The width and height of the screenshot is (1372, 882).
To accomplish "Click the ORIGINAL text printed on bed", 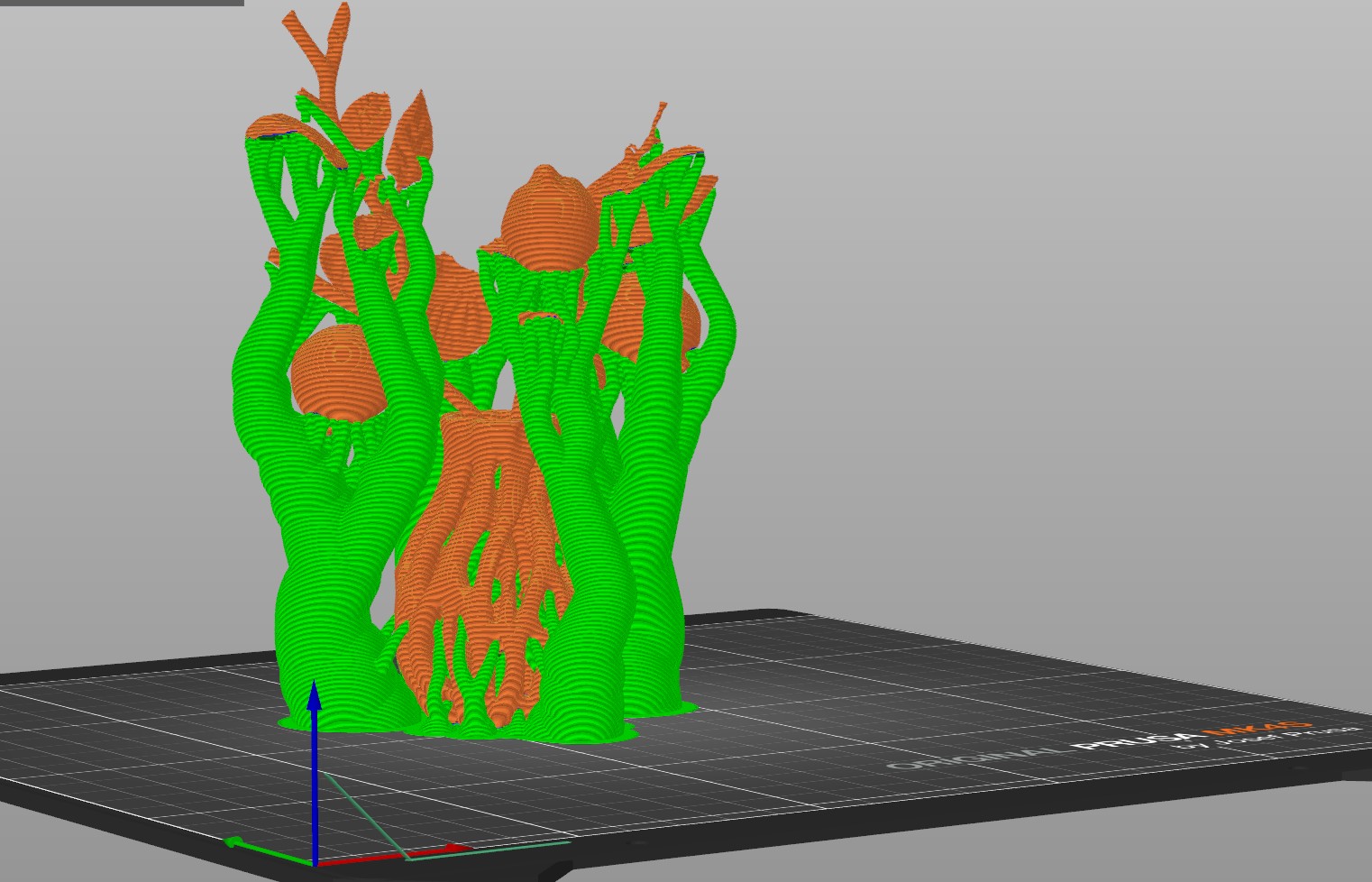I will [978, 758].
